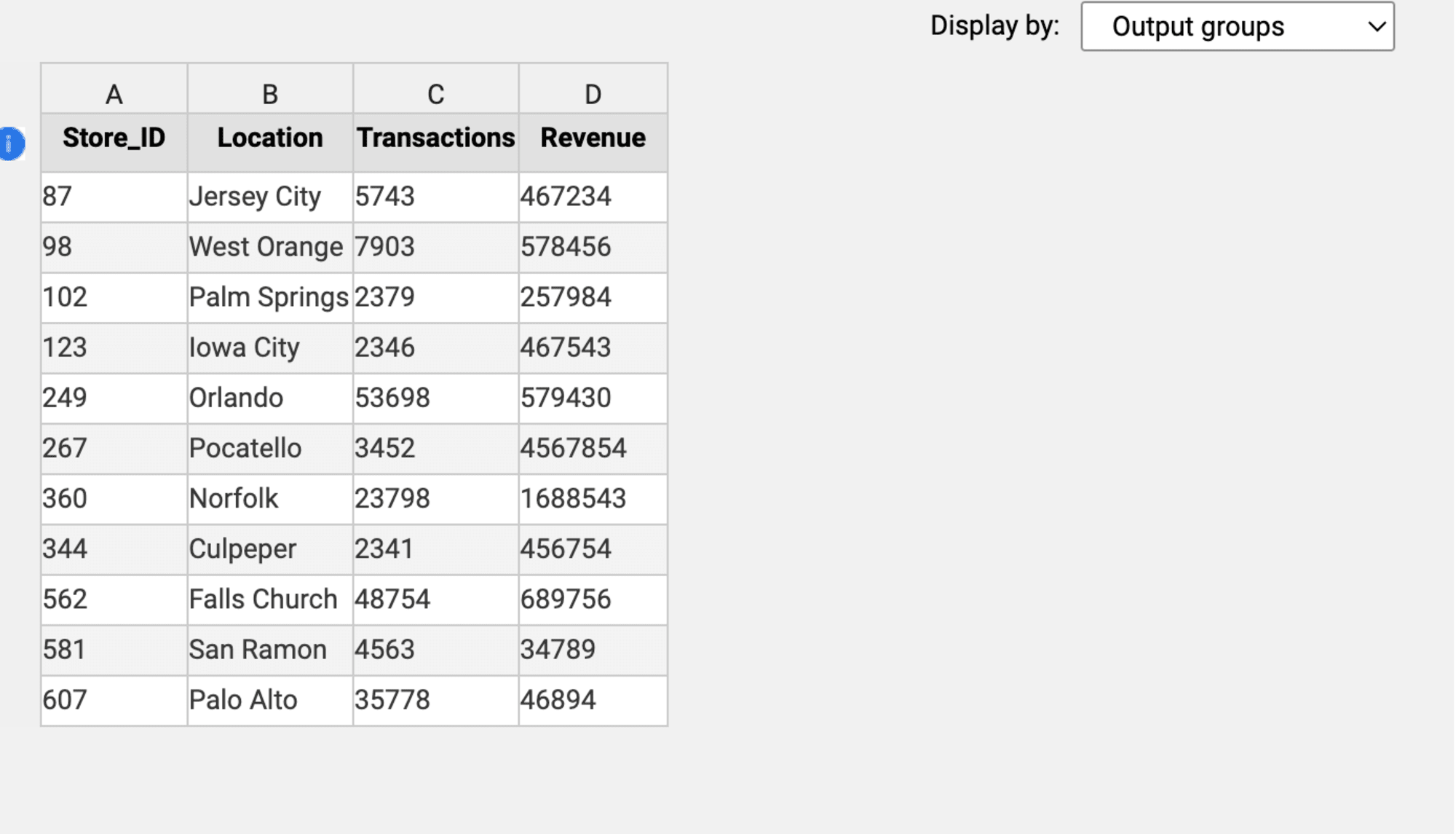Click Store_ID cell 123
Screen dimensions: 1456x834
coord(114,348)
